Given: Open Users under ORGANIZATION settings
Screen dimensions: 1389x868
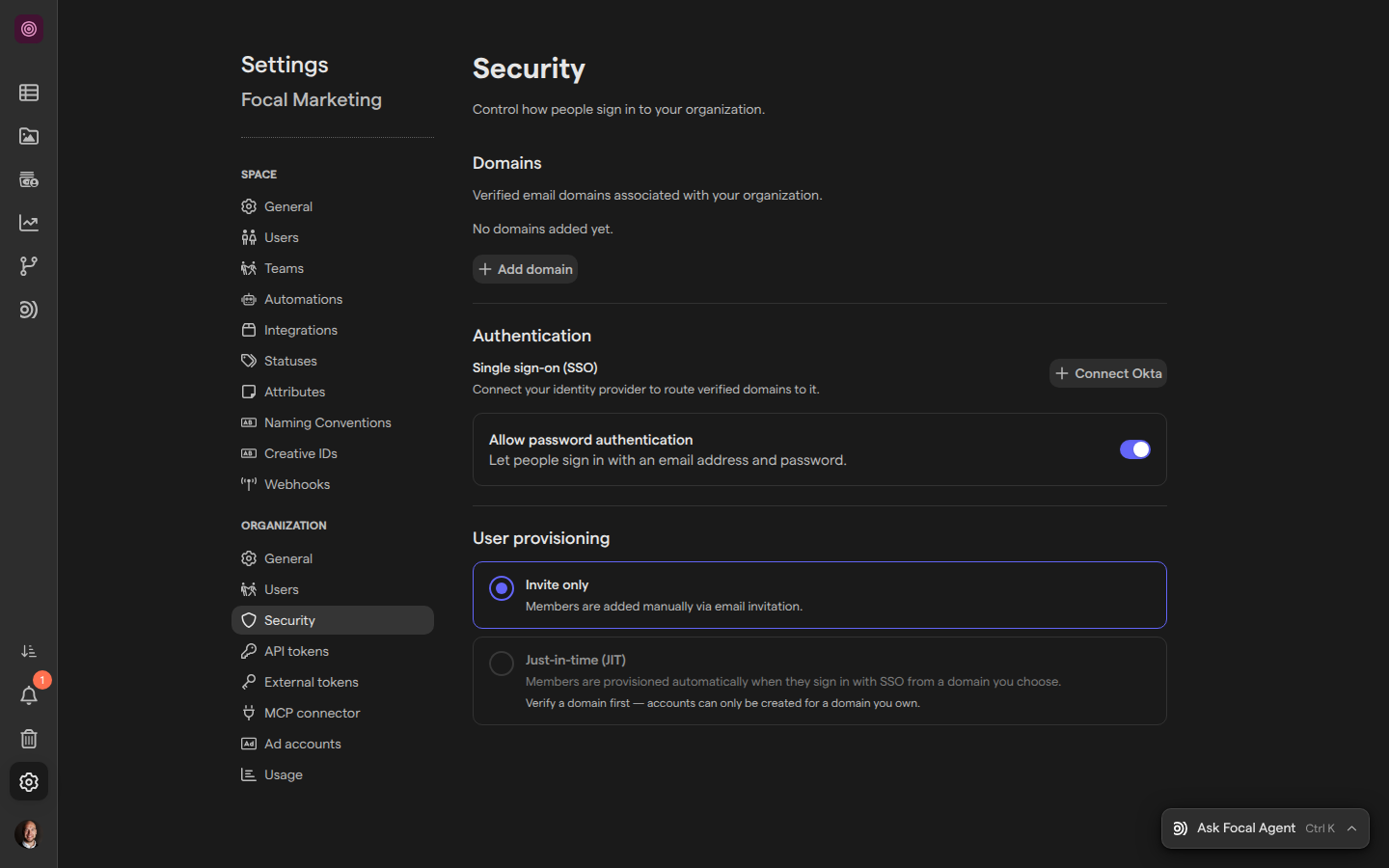Looking at the screenshot, I should [333, 589].
